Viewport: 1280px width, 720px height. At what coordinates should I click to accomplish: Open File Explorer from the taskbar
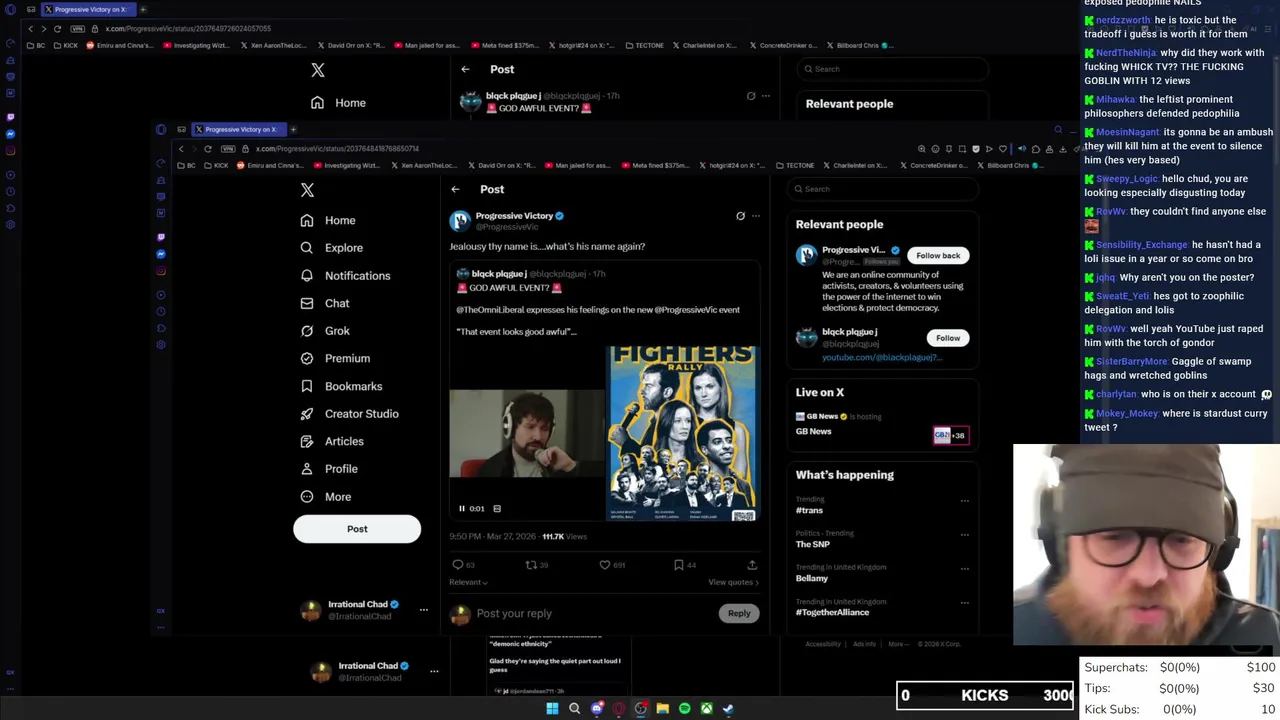click(x=662, y=709)
